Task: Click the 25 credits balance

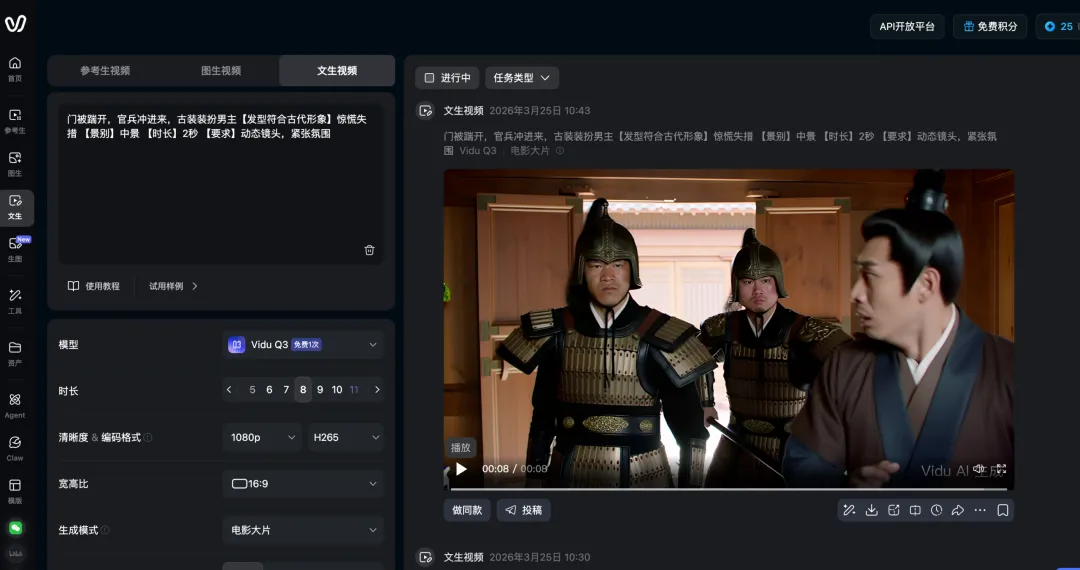Action: coord(1059,26)
